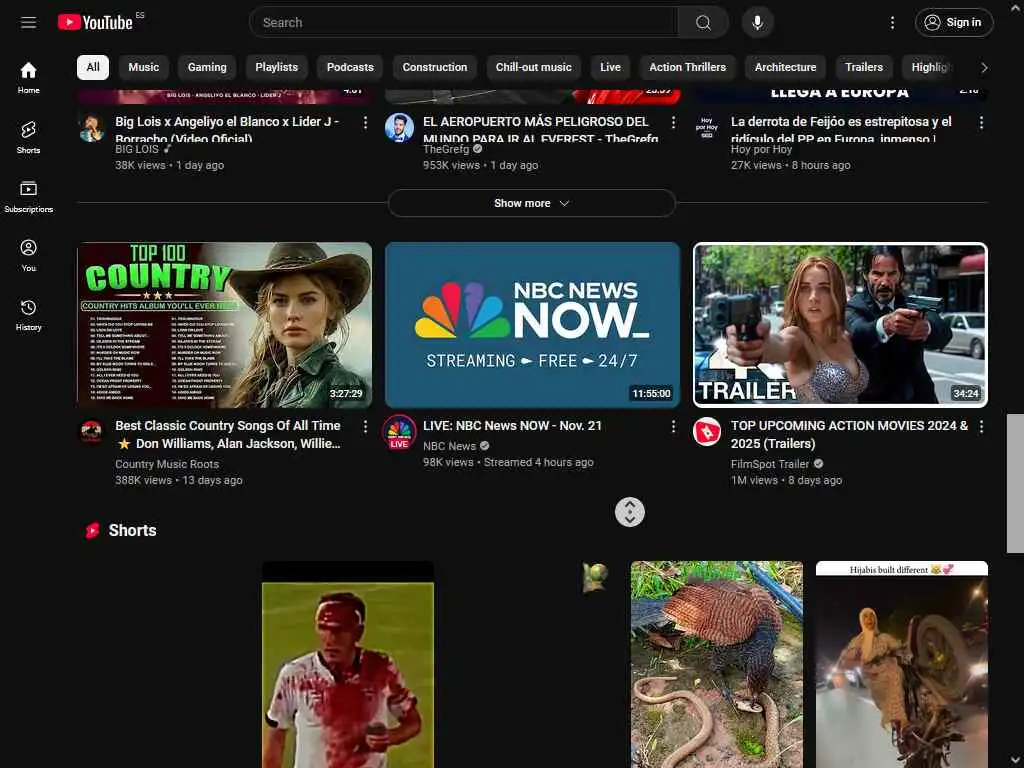
Task: Open the Hijabis built different Short
Action: (x=901, y=665)
